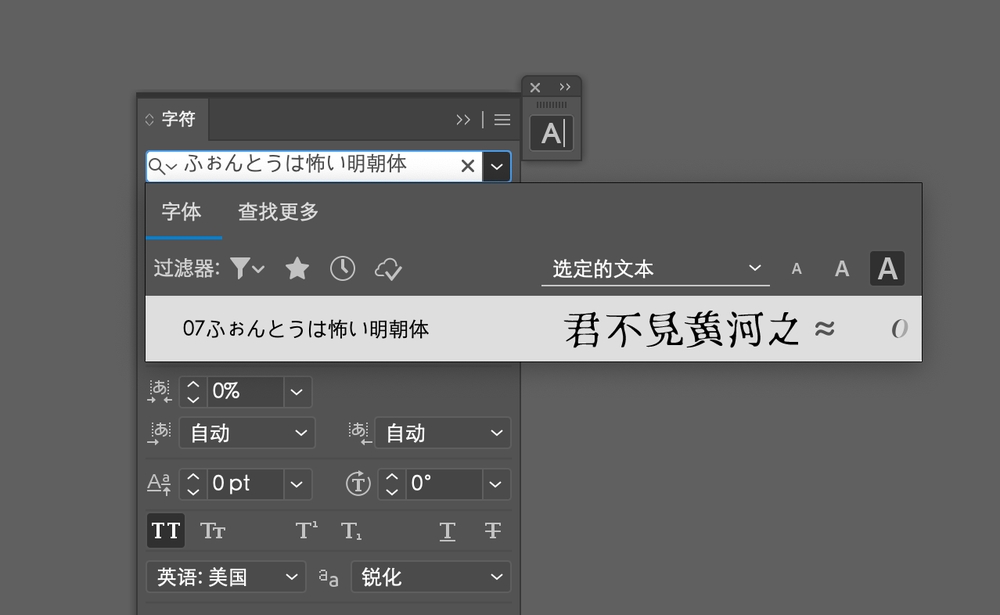Click character rotation T icon
Viewport: 1000px width, 615px height.
pyautogui.click(x=358, y=484)
